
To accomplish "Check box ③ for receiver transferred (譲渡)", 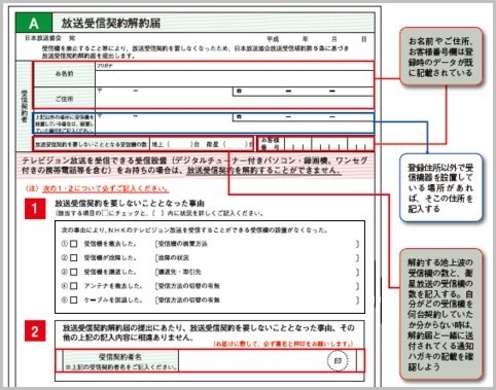I will tap(74, 272).
